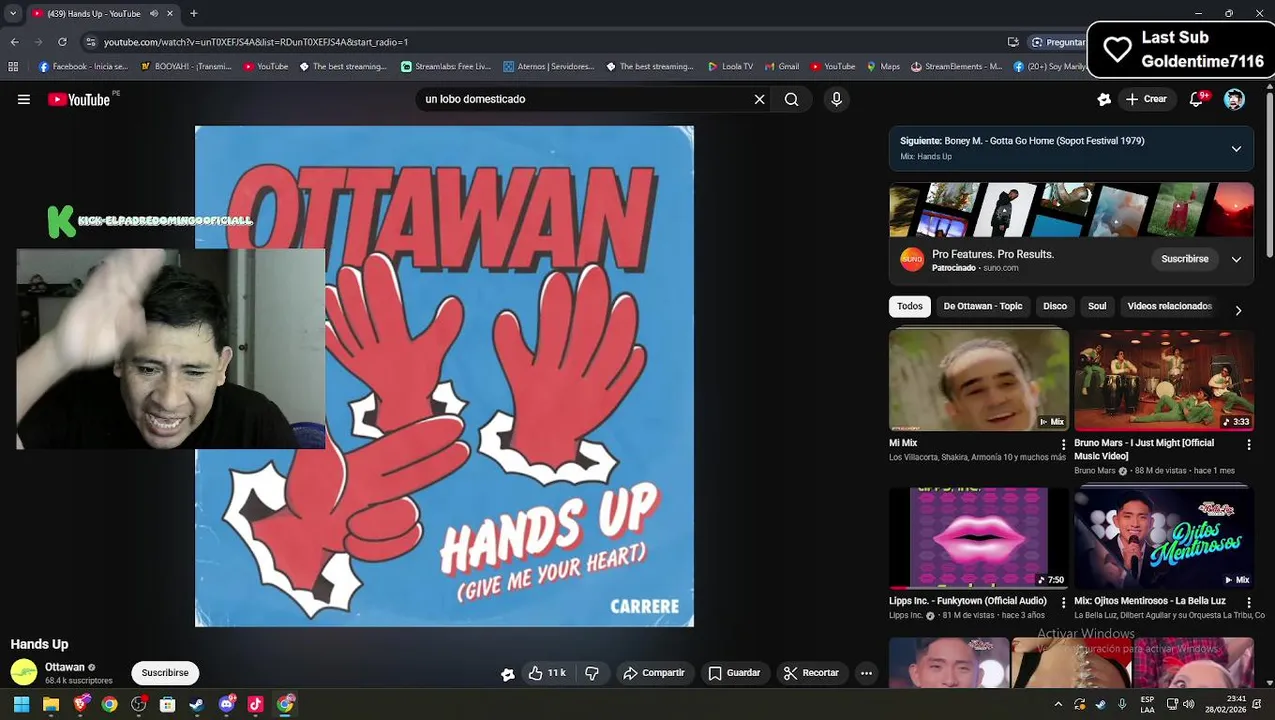The width and height of the screenshot is (1275, 720).
Task: Expand the Mix: Hands Up playlist panel
Action: tap(1236, 148)
